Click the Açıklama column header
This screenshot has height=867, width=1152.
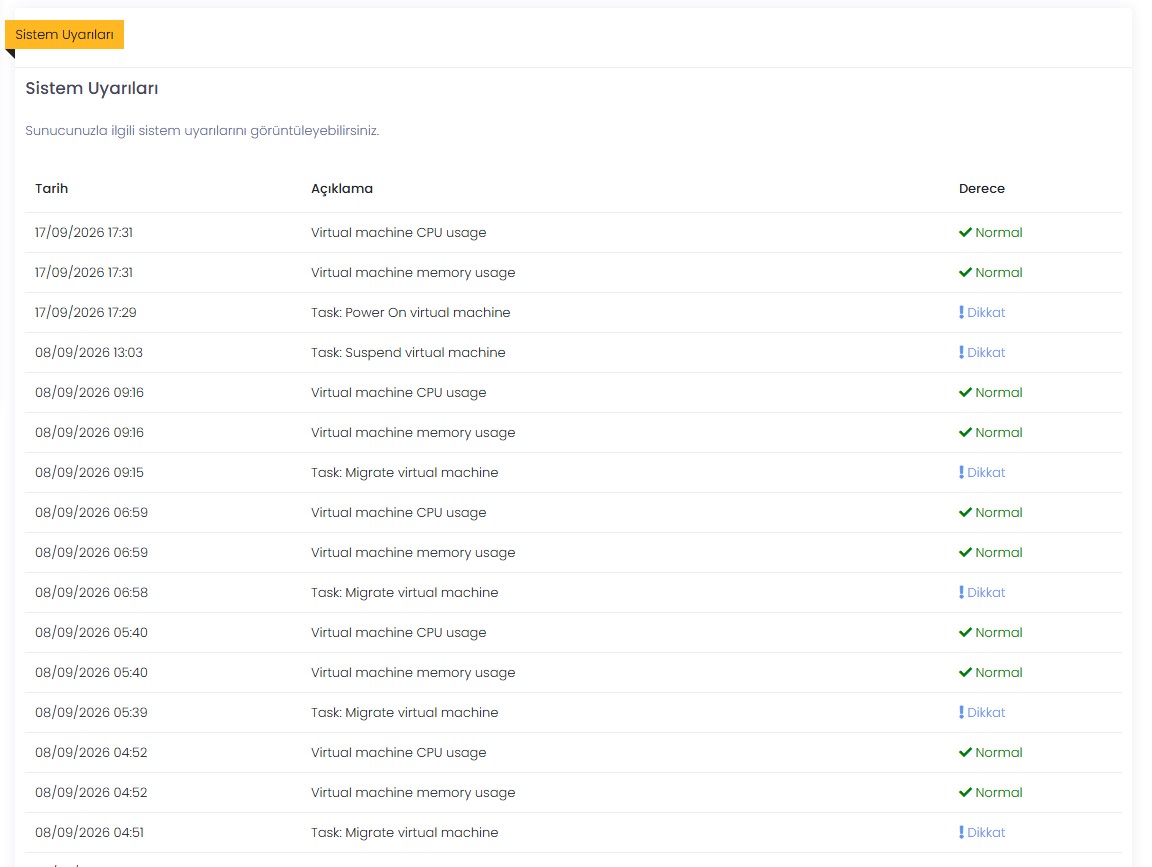click(342, 189)
